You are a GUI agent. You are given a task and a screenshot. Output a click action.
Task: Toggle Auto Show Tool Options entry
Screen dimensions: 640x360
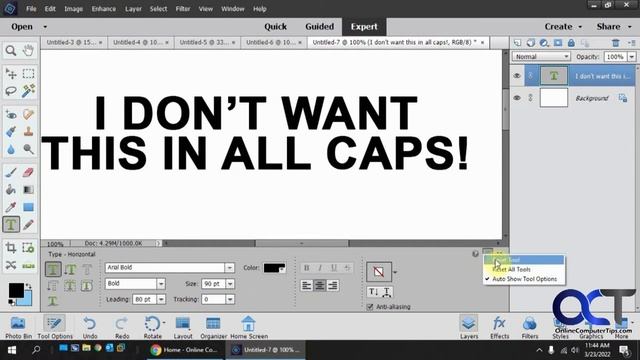[x=524, y=279]
